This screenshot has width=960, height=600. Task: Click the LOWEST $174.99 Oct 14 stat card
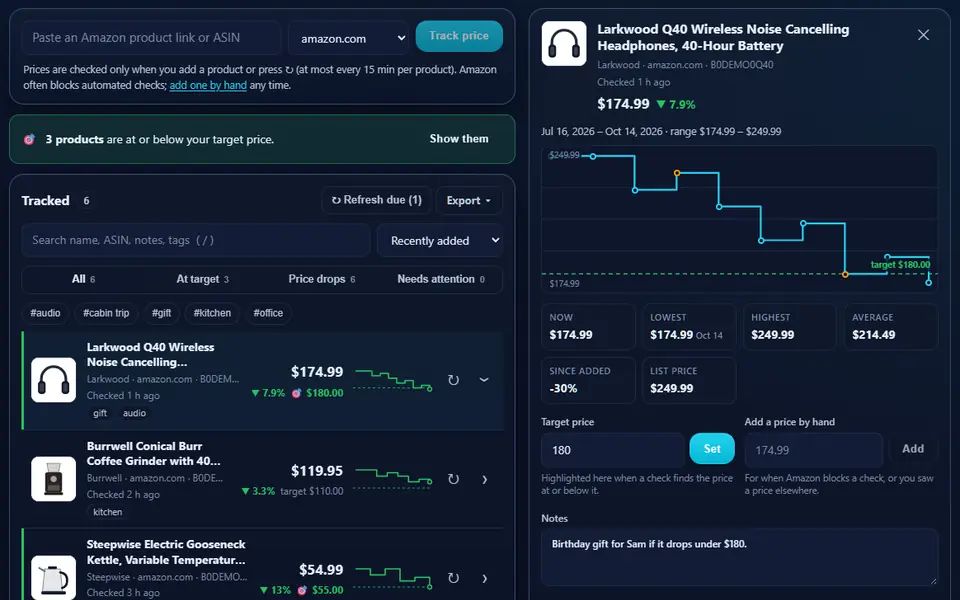[689, 327]
